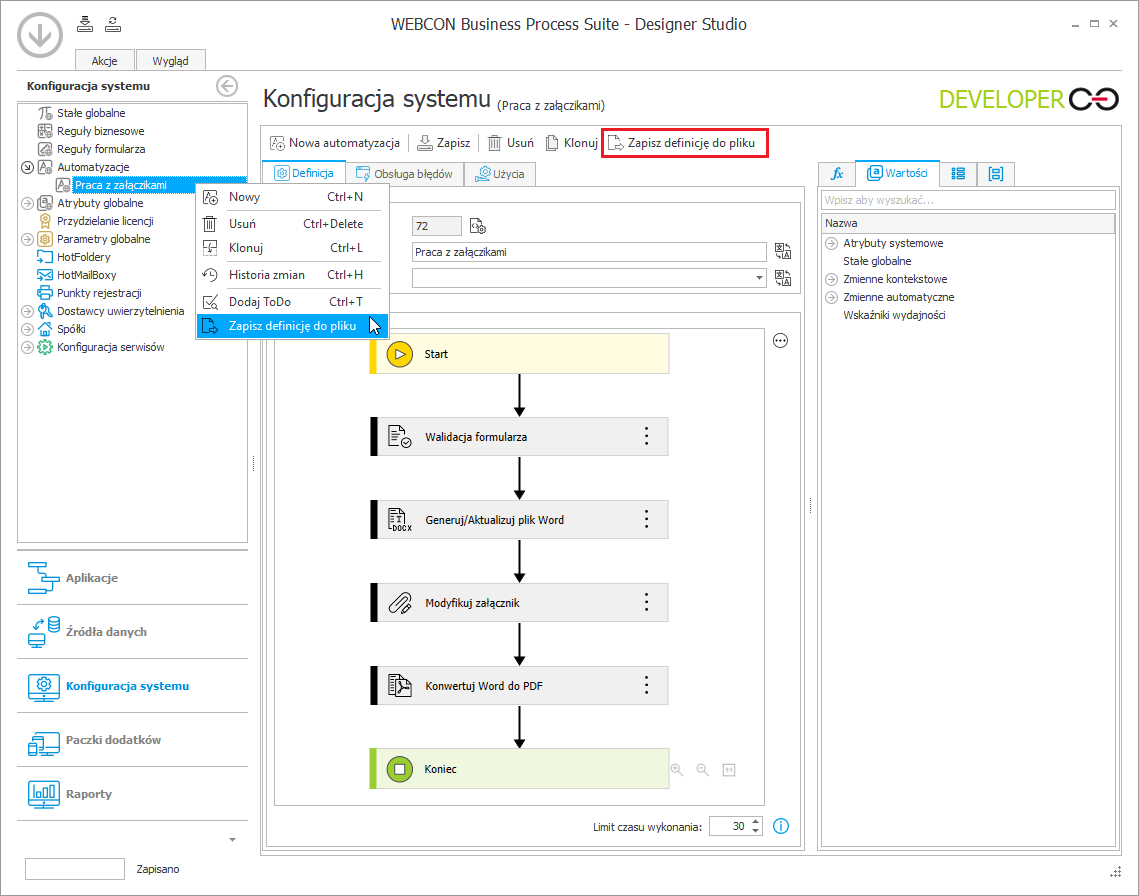Click Zapisz definicję do pliku menu entry

(x=293, y=326)
